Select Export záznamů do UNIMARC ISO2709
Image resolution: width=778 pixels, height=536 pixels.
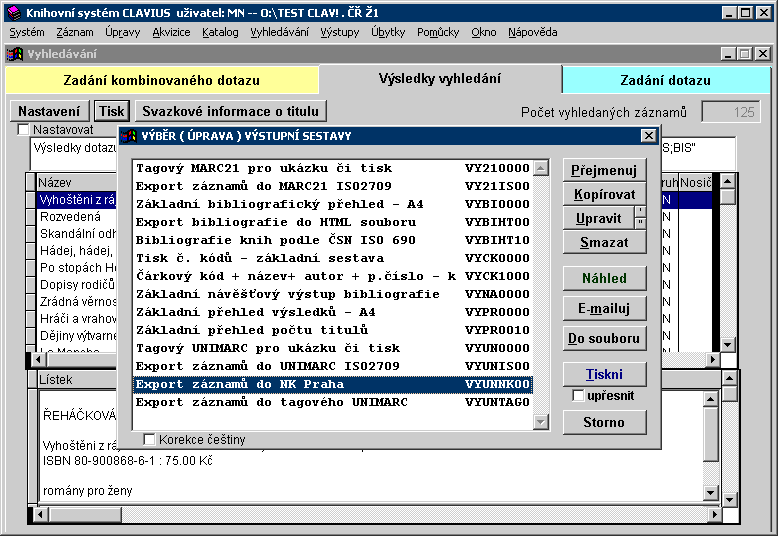coord(333,366)
